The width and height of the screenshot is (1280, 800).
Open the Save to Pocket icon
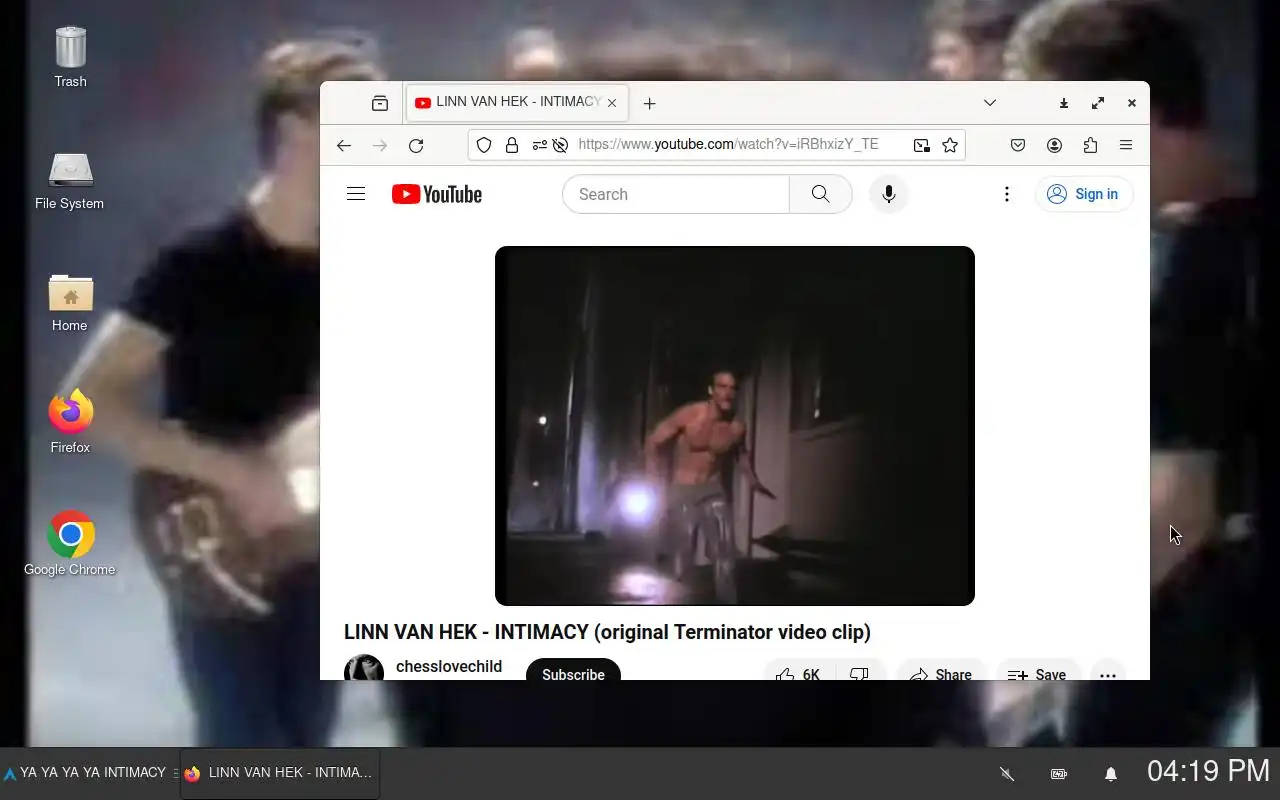click(1018, 145)
